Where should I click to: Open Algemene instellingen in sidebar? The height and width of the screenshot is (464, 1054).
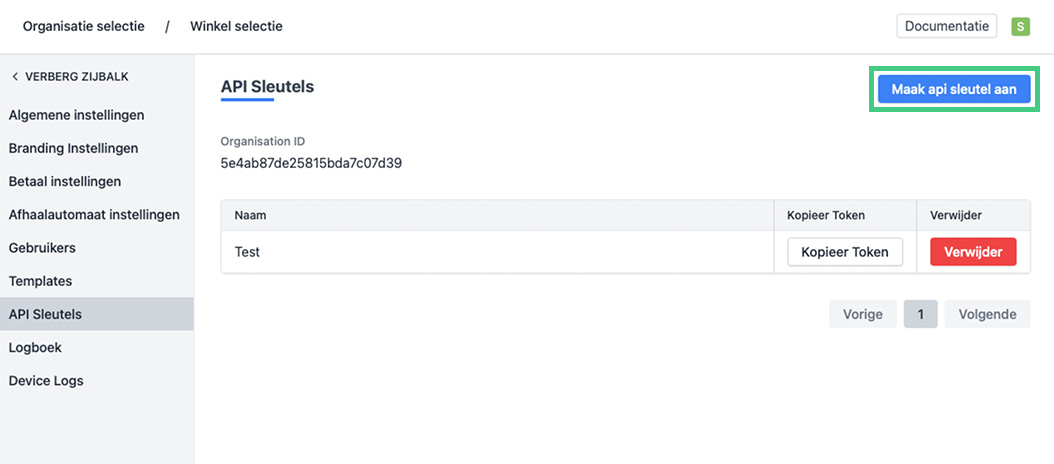click(x=76, y=115)
